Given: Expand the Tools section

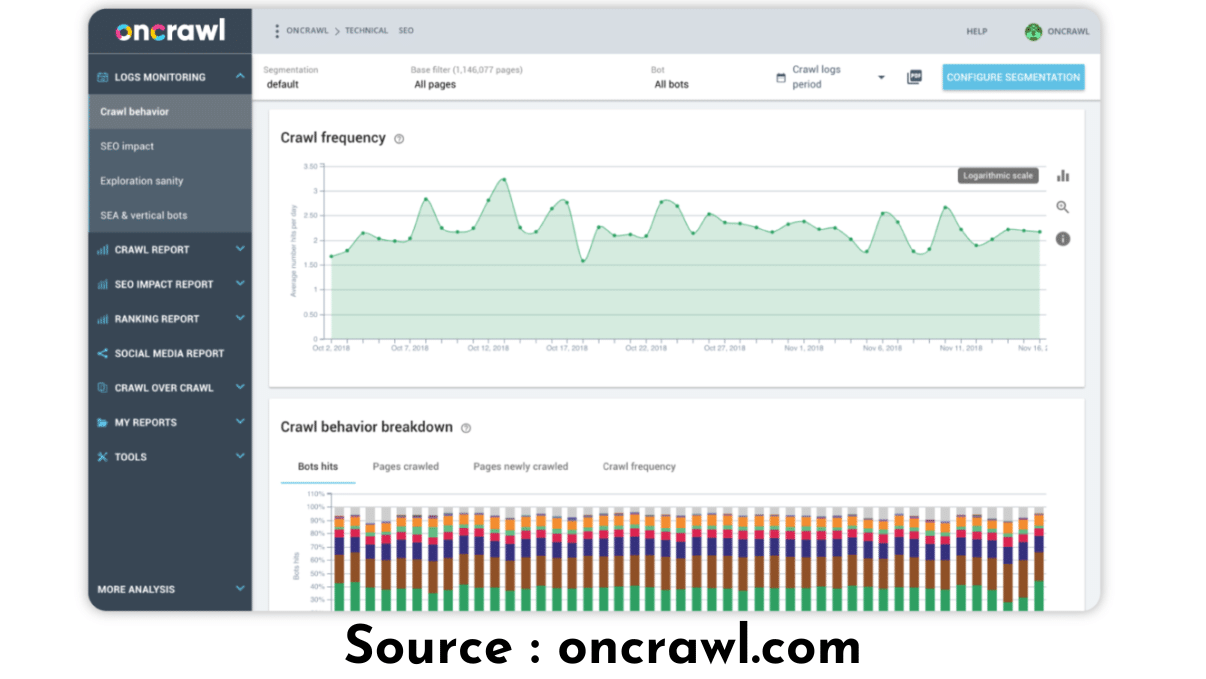Looking at the screenshot, I should tap(240, 456).
